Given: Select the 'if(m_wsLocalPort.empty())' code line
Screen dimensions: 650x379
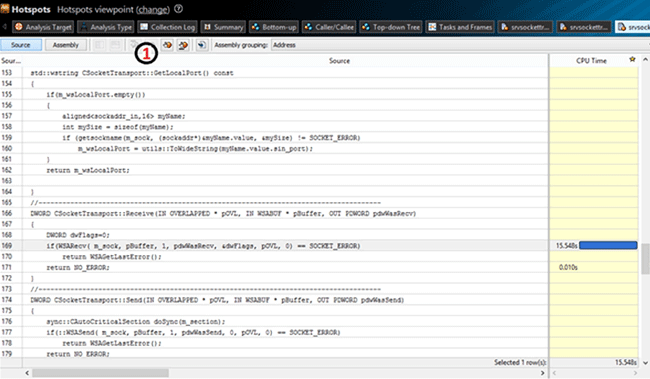Looking at the screenshot, I should (96, 95).
